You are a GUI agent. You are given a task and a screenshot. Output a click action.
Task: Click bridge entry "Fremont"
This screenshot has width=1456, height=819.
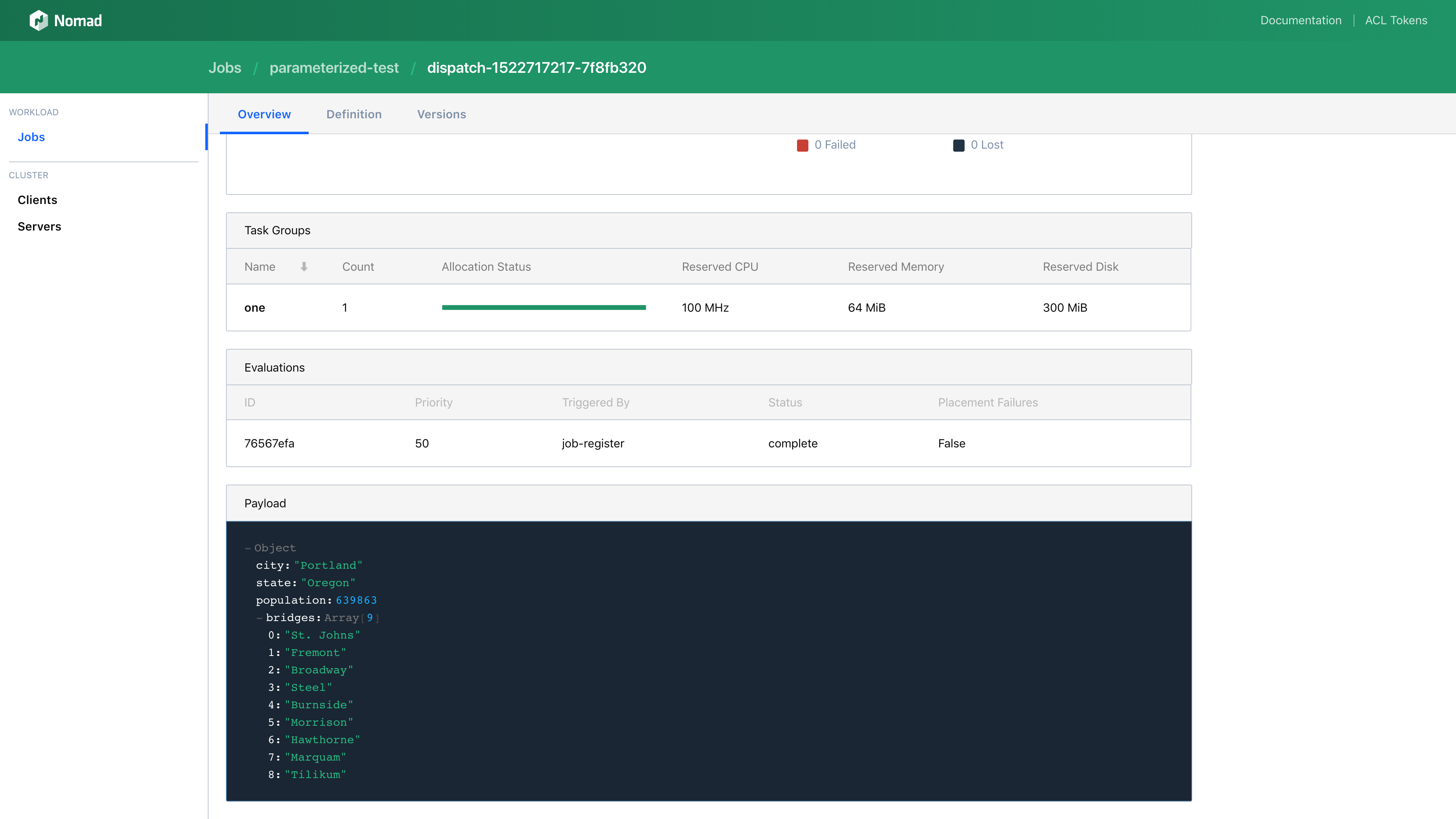point(315,653)
